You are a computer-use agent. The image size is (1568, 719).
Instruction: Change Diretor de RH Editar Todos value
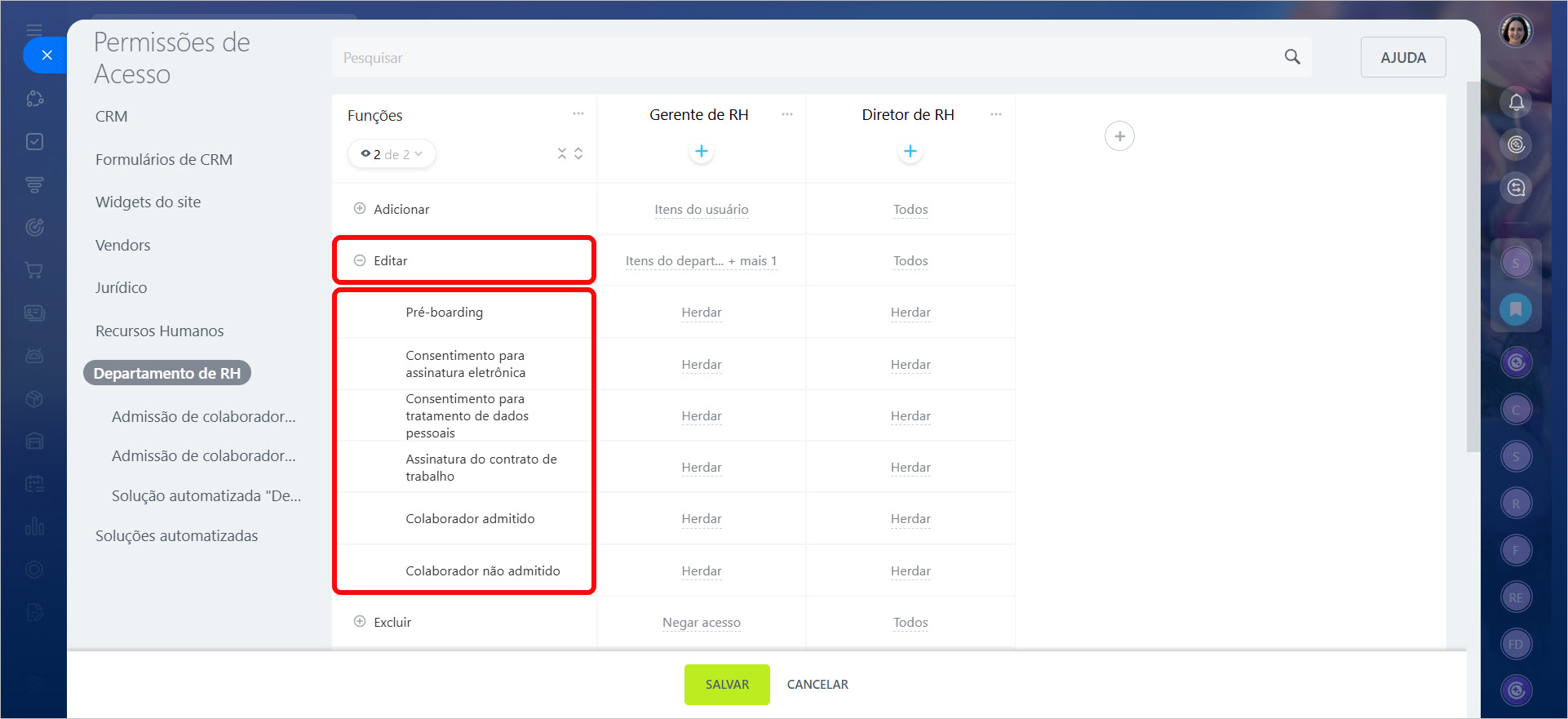tap(910, 261)
